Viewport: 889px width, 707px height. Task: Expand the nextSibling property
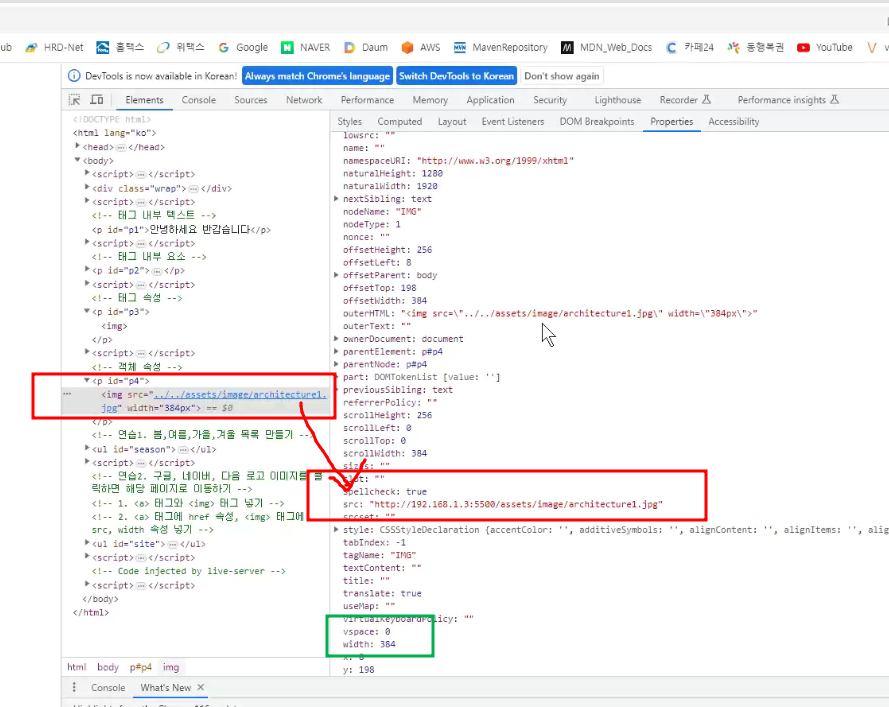click(x=336, y=198)
